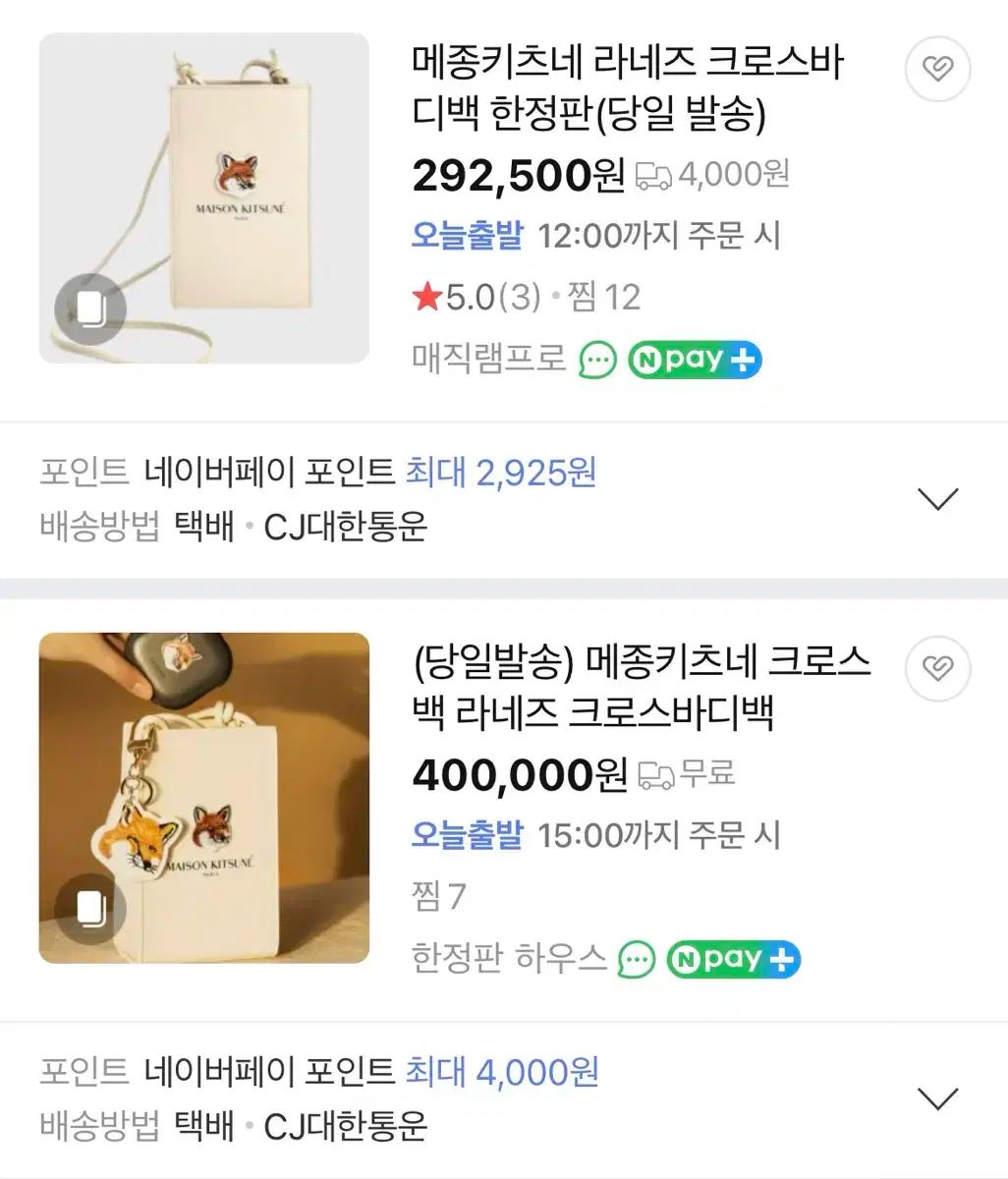Open chat icon next to 한정판 하우스
Screen dimensions: 1008x1179
coord(637,959)
